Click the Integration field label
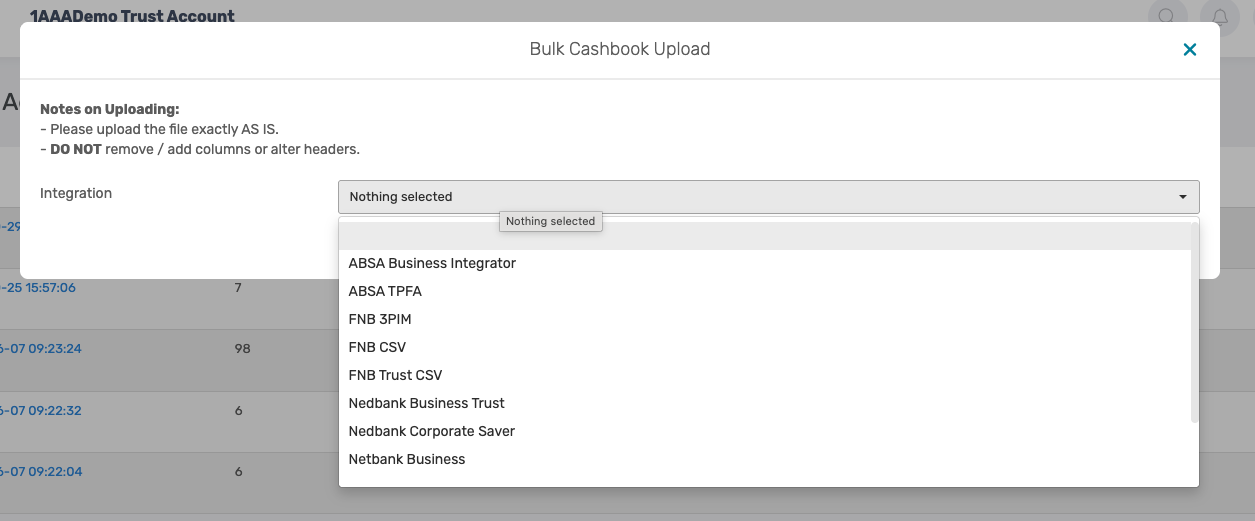This screenshot has height=521, width=1255. (76, 193)
